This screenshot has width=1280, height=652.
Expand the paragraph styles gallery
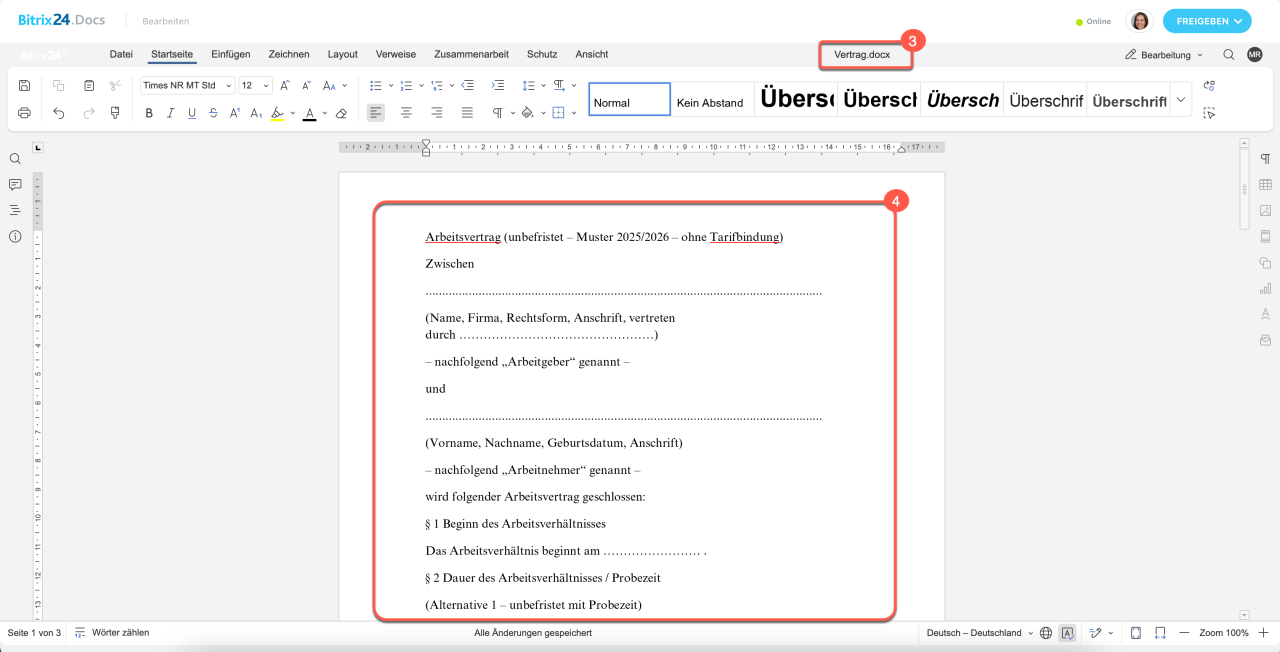(x=1180, y=100)
